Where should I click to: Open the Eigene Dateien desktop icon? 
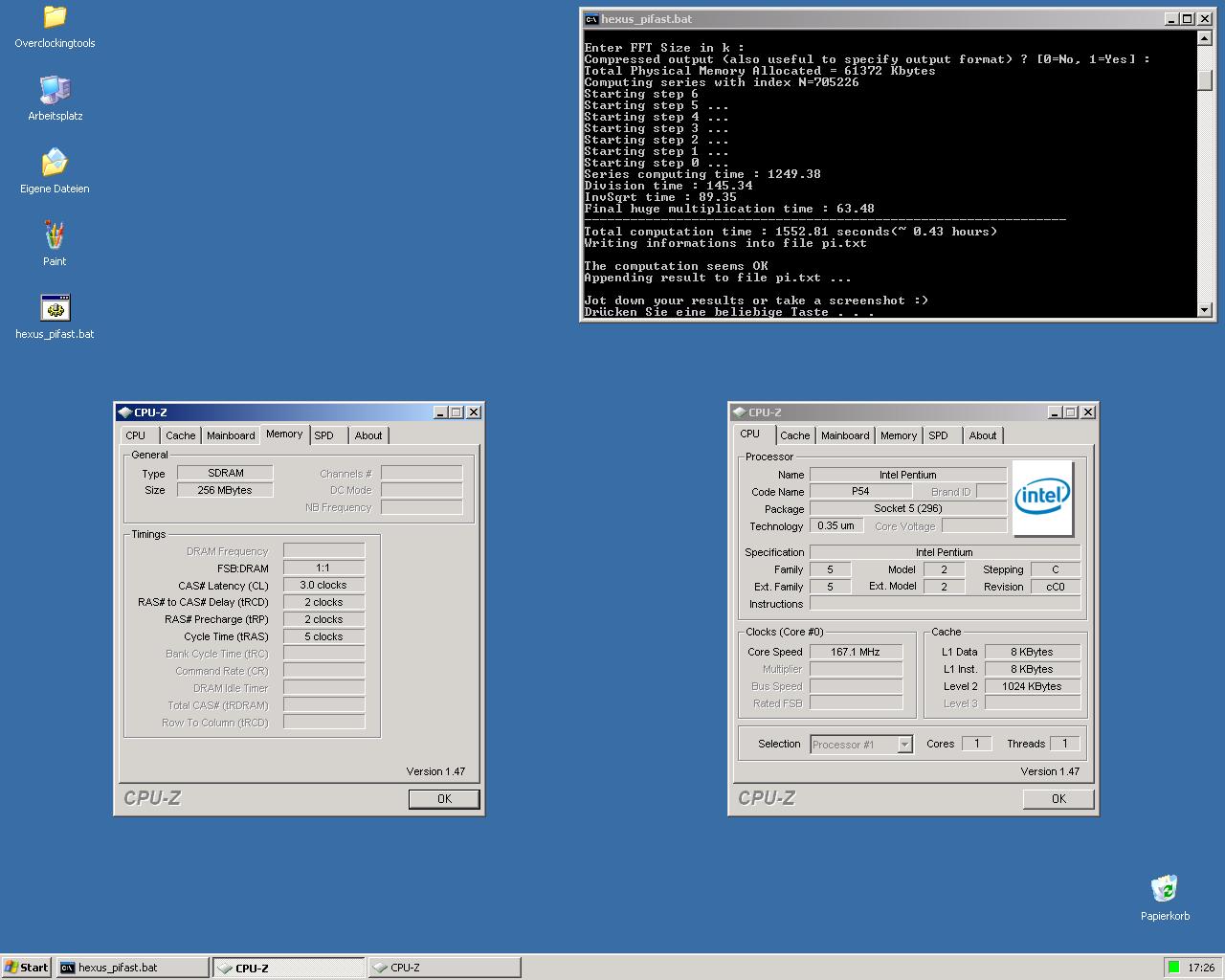point(55,164)
